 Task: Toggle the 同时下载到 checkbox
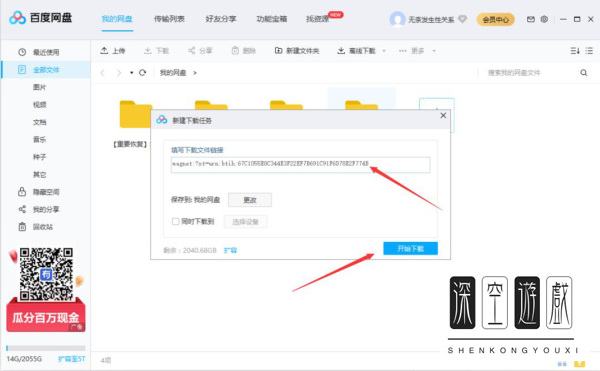pos(175,221)
